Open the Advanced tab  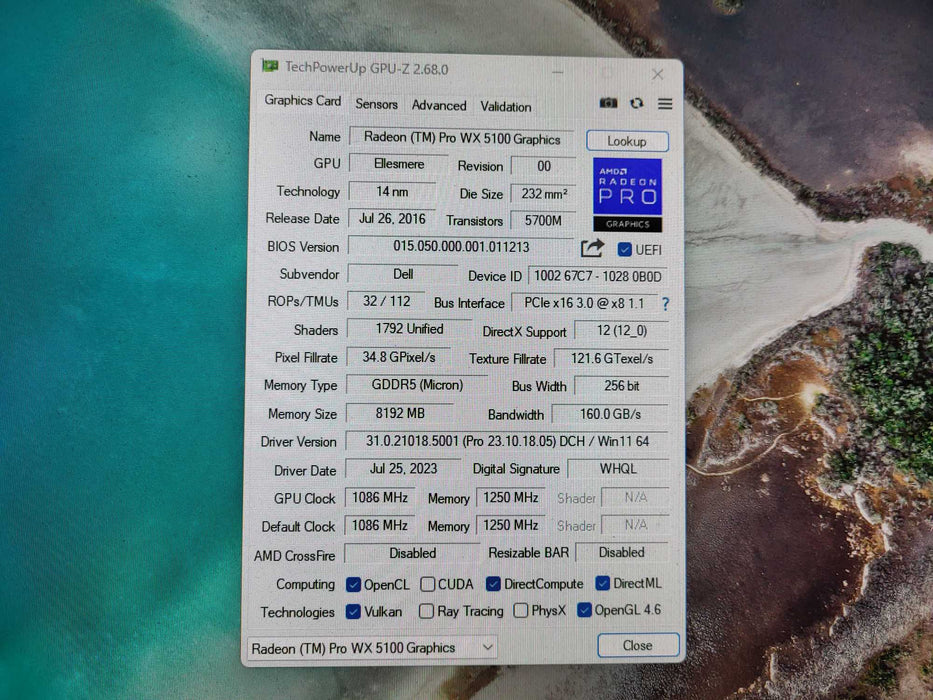click(x=439, y=104)
